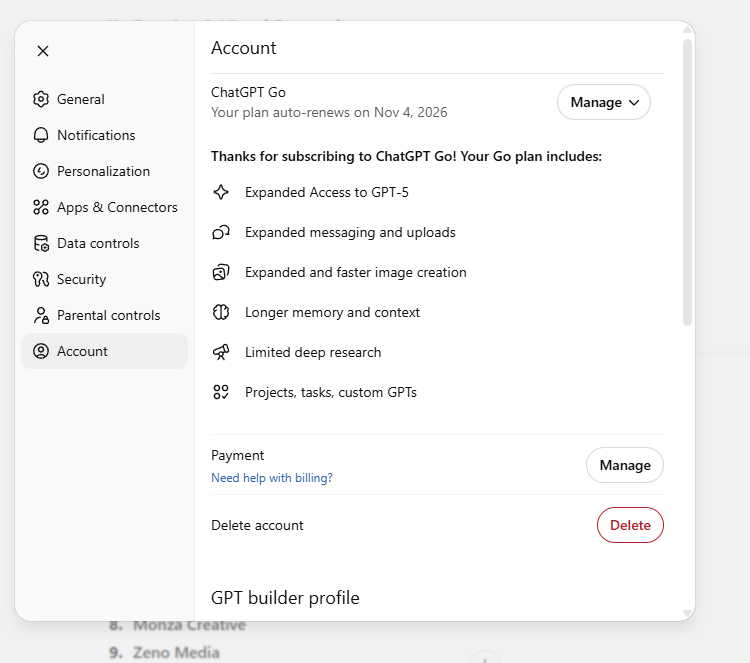The width and height of the screenshot is (750, 663).
Task: Click the sparkle icon beside GPT-5 access
Action: pyautogui.click(x=221, y=192)
